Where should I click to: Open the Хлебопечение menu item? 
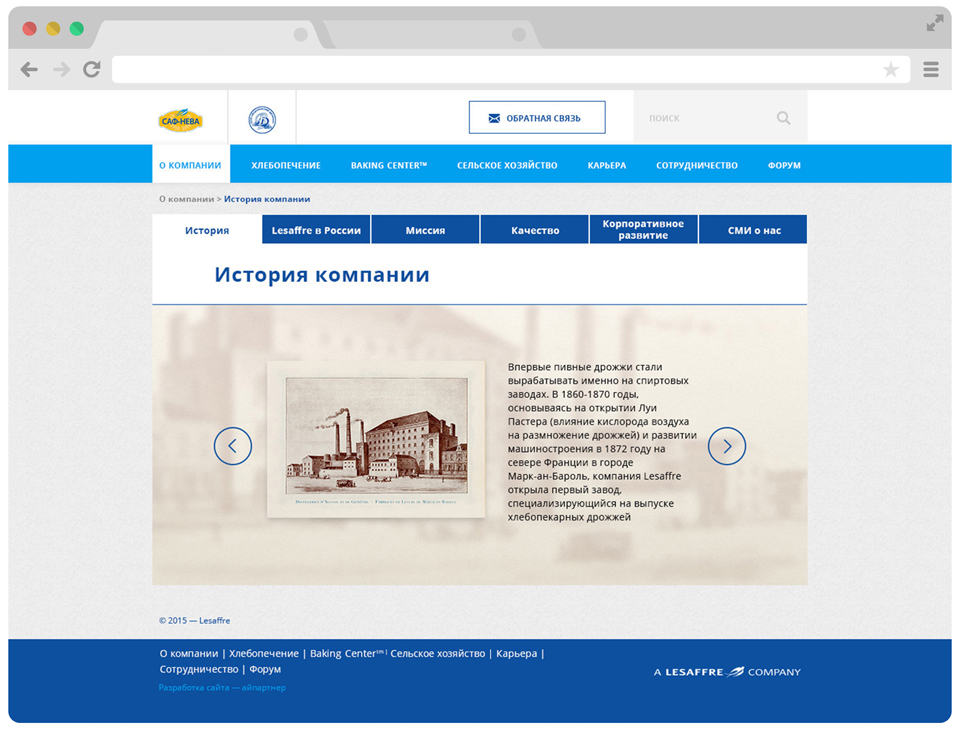click(286, 165)
